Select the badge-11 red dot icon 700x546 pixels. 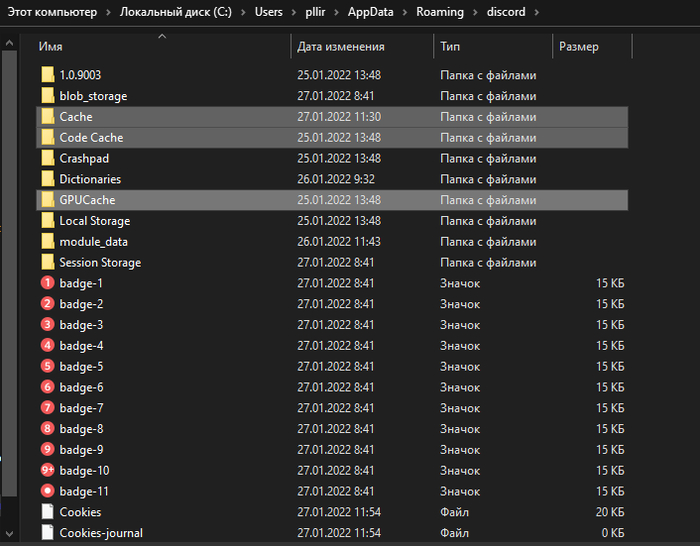pyautogui.click(x=47, y=491)
